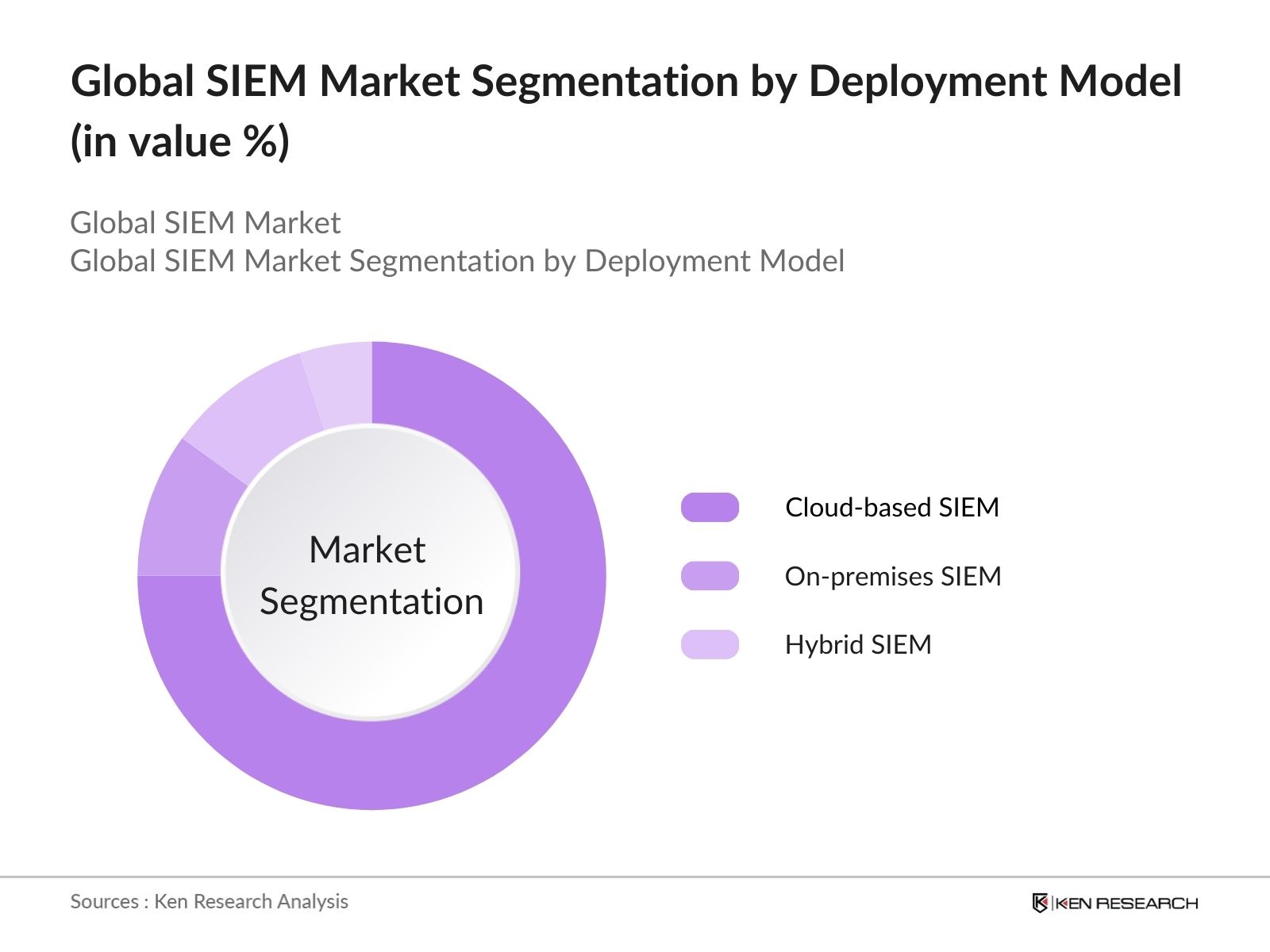This screenshot has width=1270, height=952.
Task: Click the KEN RESEARCH wordmark text
Action: point(1126,903)
